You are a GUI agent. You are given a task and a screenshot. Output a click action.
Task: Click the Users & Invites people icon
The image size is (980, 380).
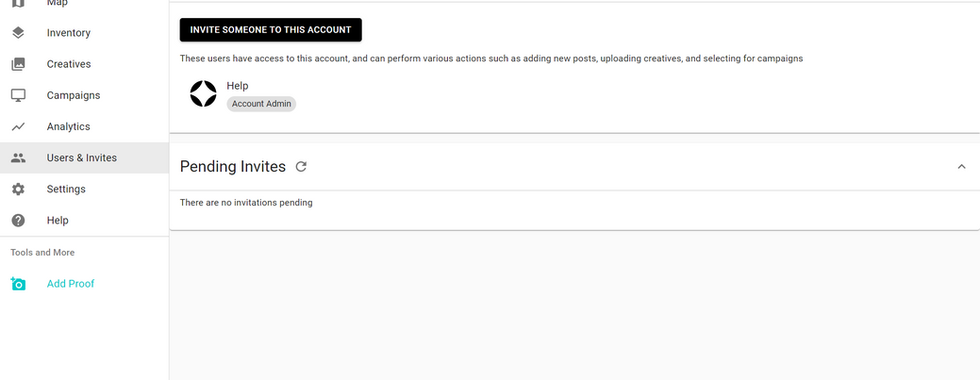18,158
